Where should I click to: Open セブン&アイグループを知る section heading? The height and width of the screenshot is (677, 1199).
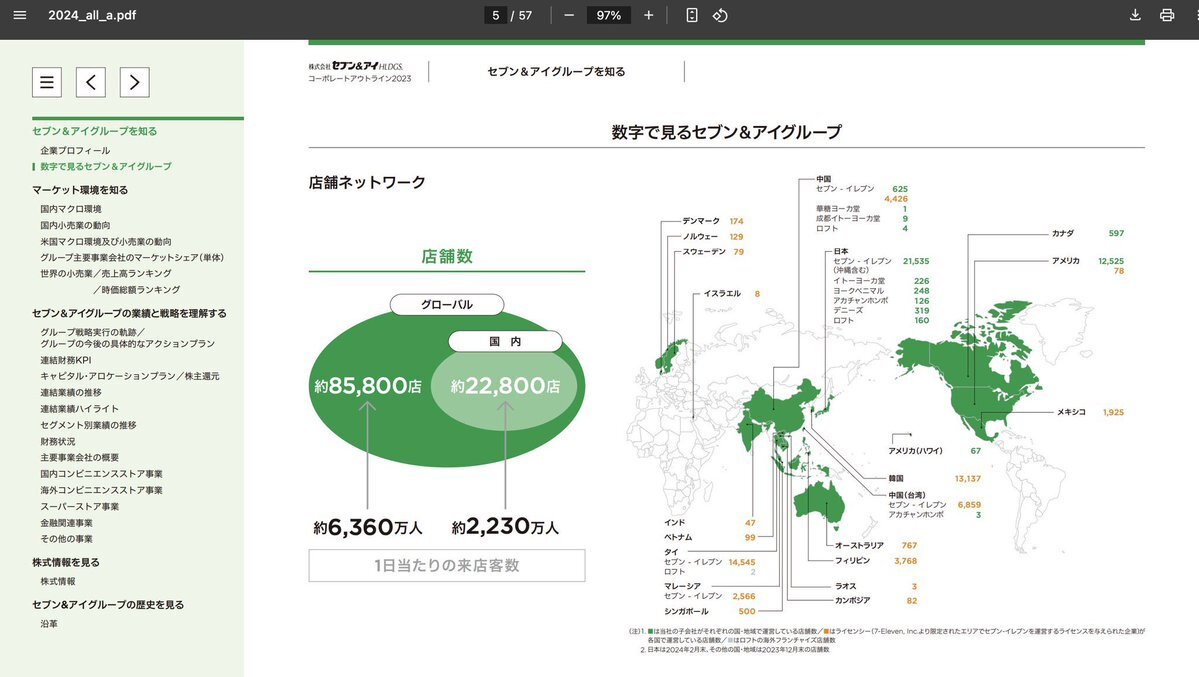[95, 131]
